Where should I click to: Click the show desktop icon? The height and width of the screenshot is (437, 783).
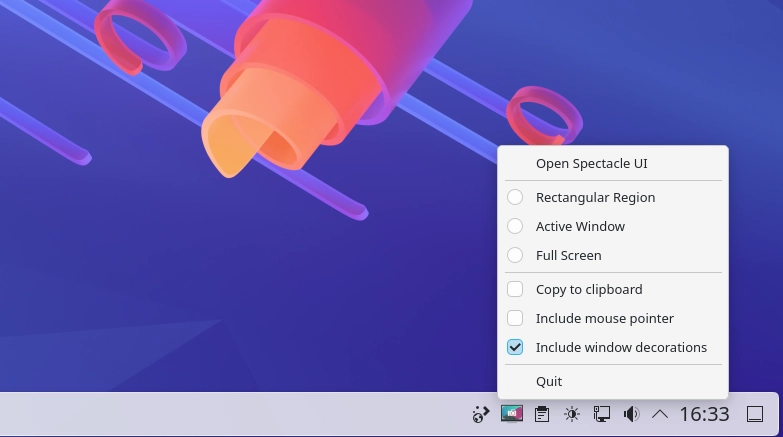click(755, 414)
